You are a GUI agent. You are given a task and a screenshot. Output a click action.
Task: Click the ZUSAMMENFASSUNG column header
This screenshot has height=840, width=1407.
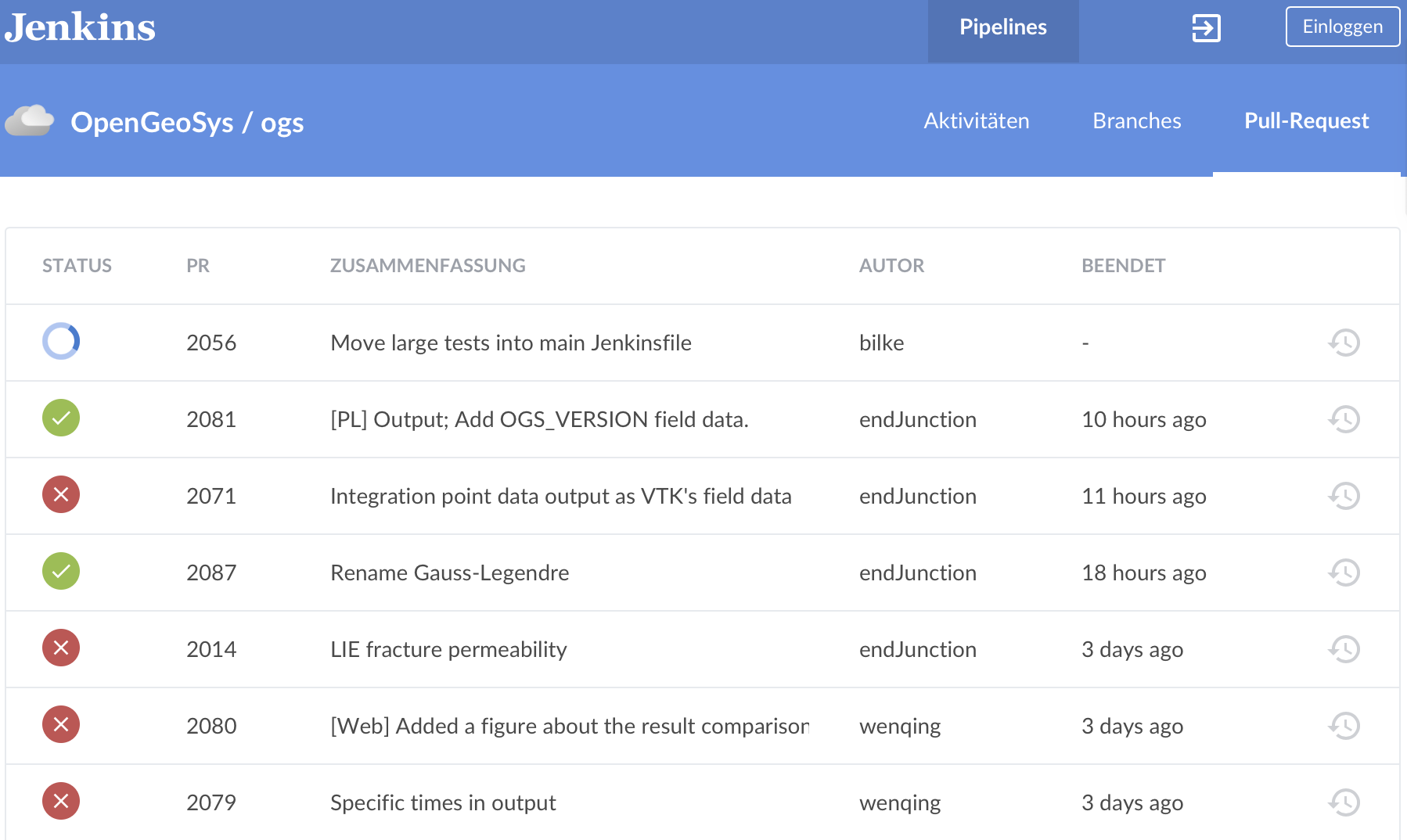(x=427, y=266)
